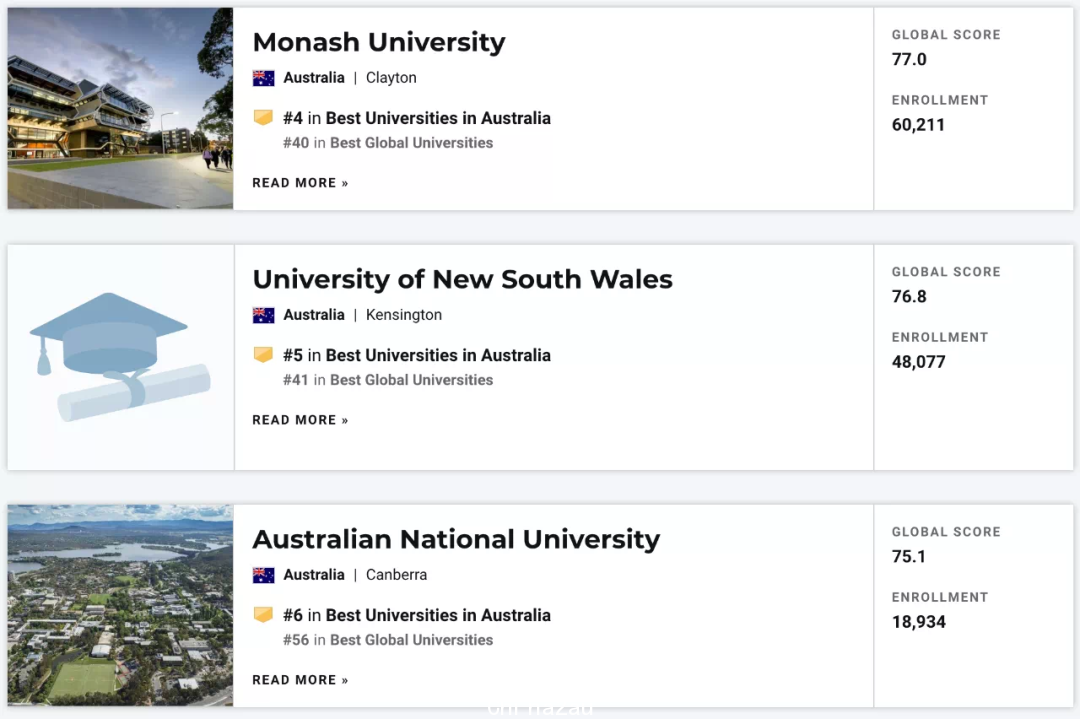The height and width of the screenshot is (719, 1080).
Task: Open the Monash University title link
Action: [379, 42]
